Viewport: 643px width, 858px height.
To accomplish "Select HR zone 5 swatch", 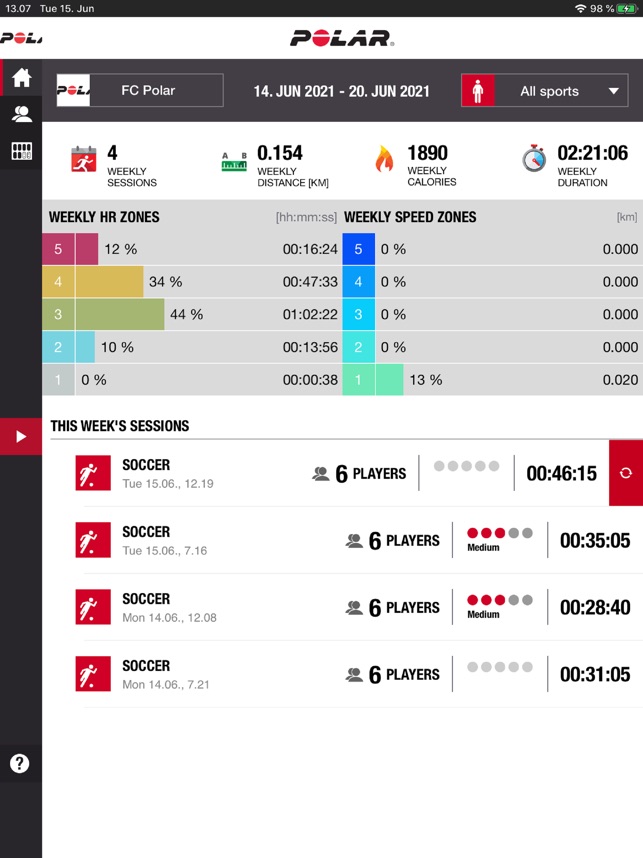I will pos(58,249).
